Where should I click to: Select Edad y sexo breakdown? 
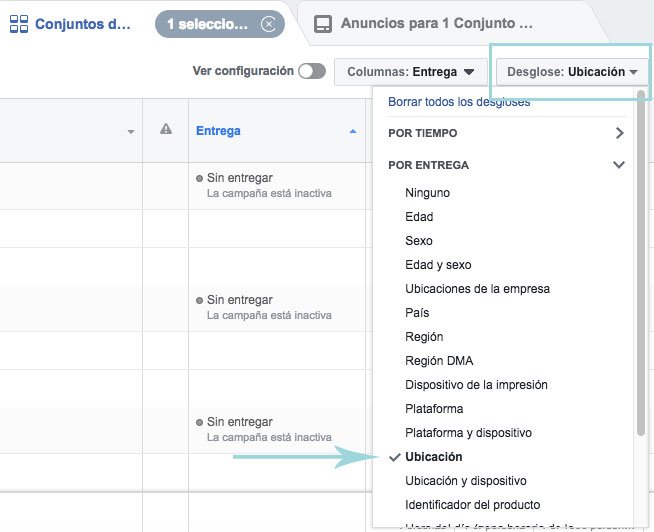pos(438,265)
